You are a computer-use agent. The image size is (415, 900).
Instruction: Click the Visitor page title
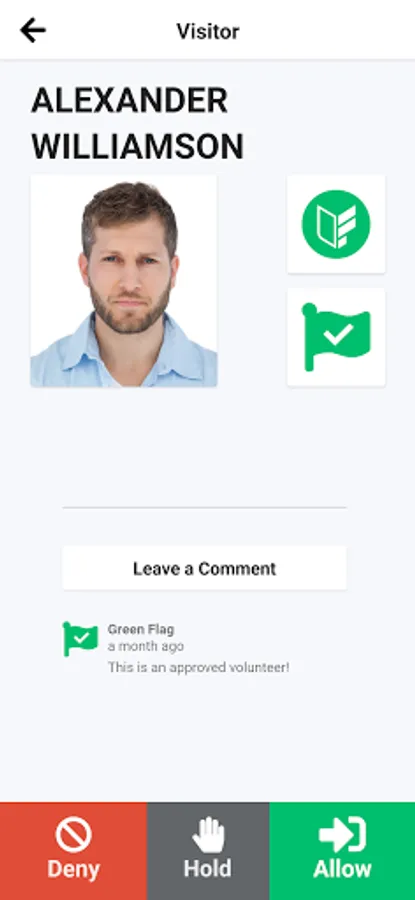coord(208,31)
